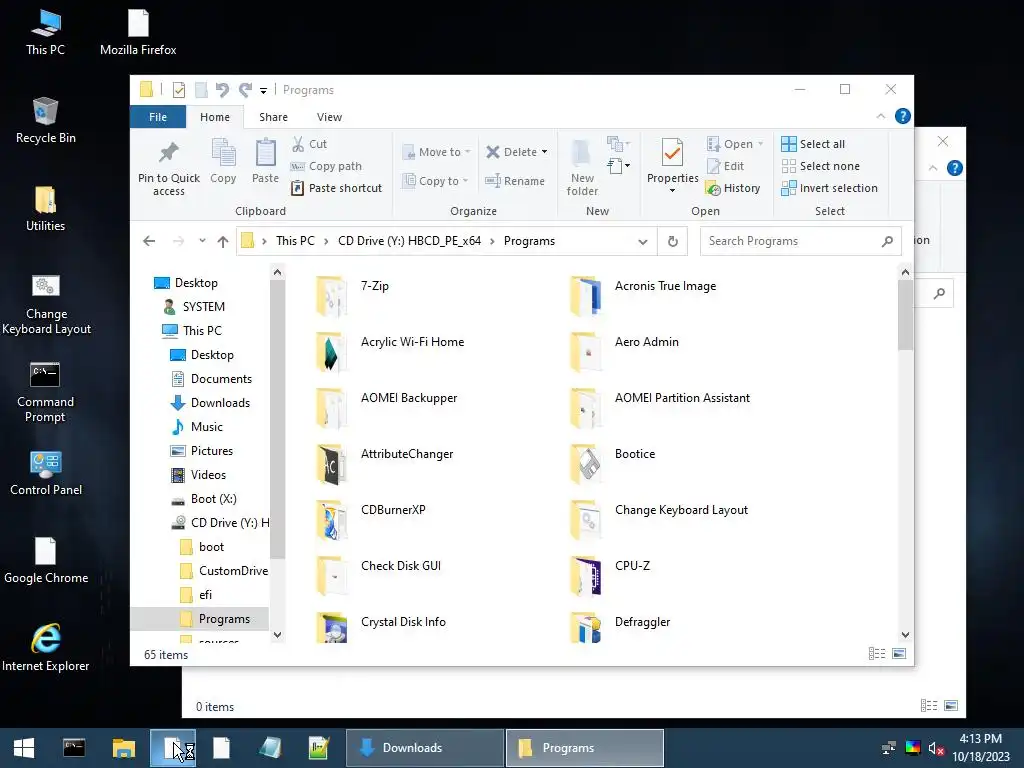This screenshot has width=1024, height=768.
Task: Switch to the Home ribbon tab
Action: pyautogui.click(x=215, y=117)
